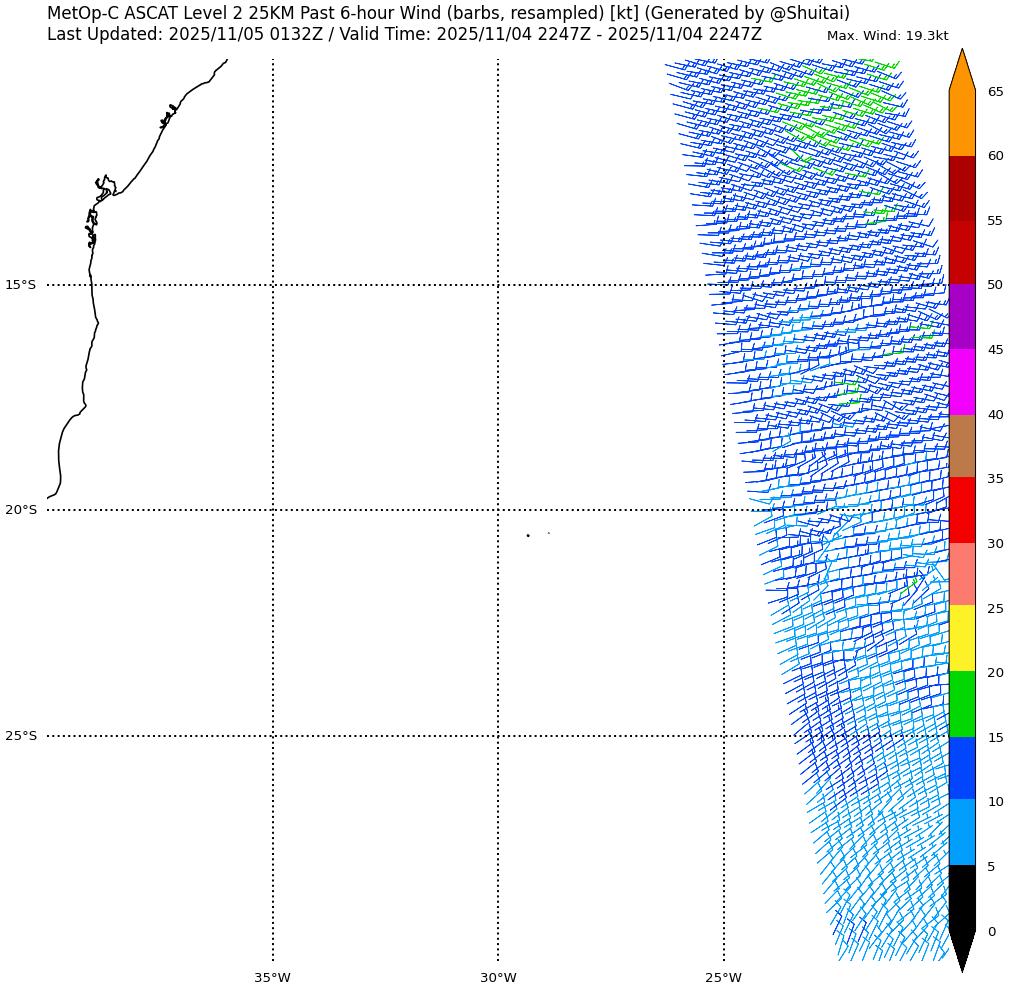Click the Last Updated timestamp line
1009x989 pixels.
404,34
